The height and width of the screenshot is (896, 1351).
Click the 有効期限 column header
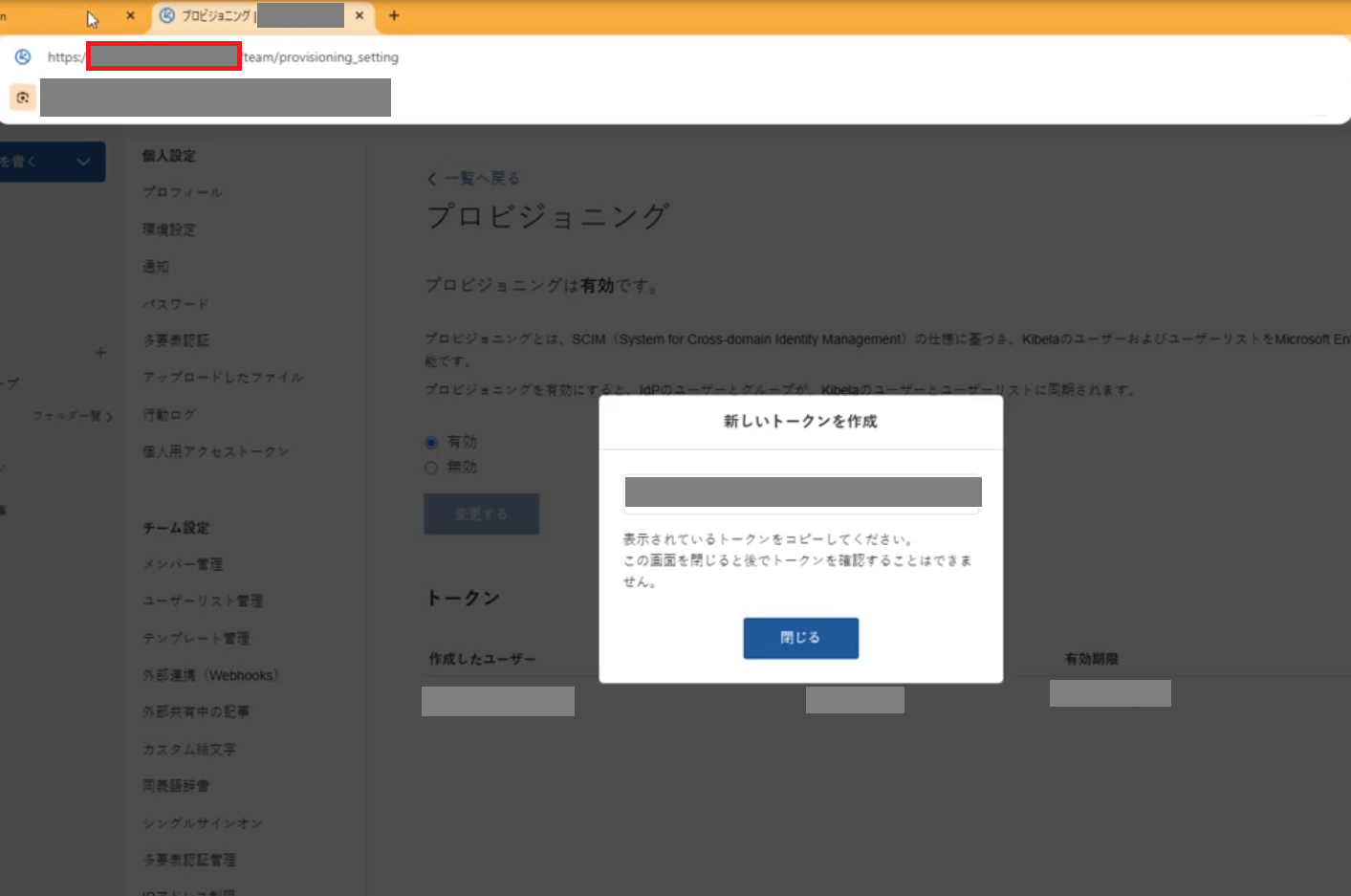(x=1092, y=659)
